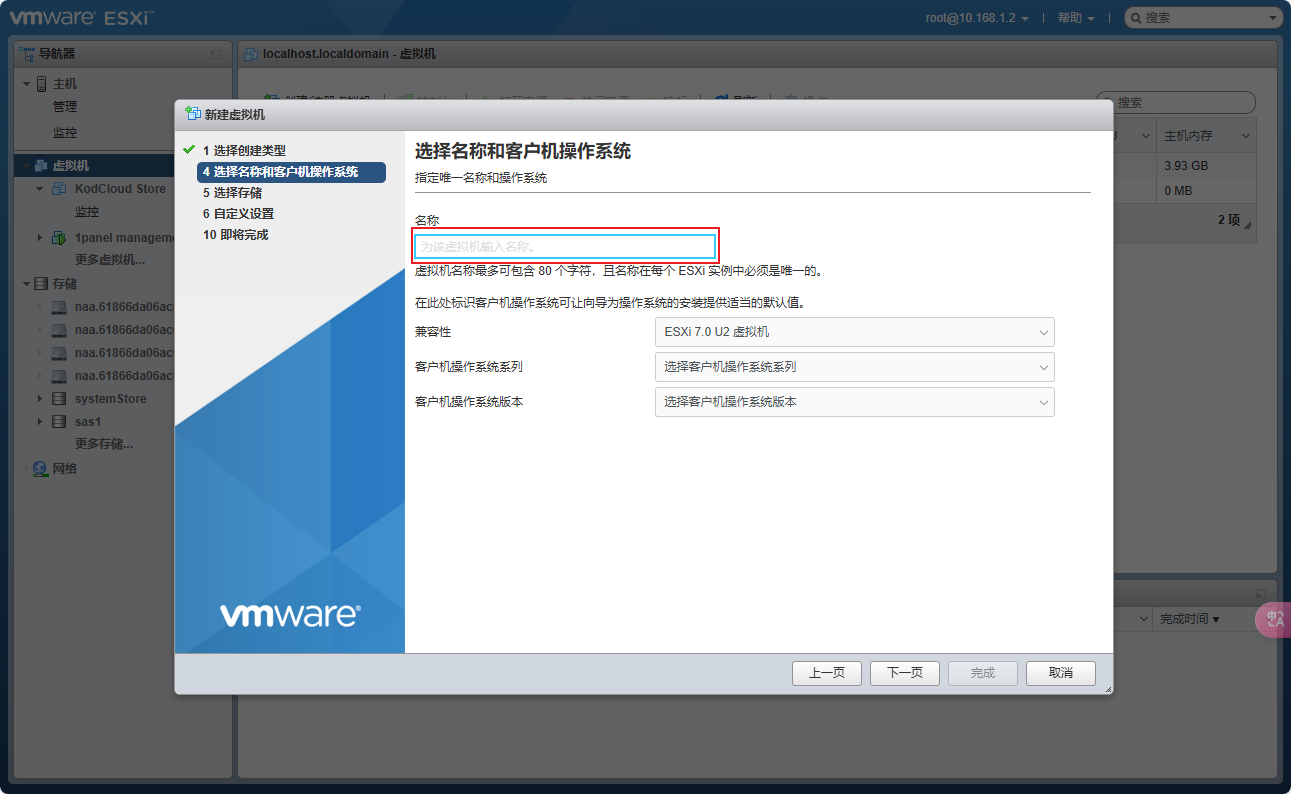Open the 客户机操作系统系列 dropdown
Viewport: 1291px width, 794px height.
pyautogui.click(x=854, y=367)
